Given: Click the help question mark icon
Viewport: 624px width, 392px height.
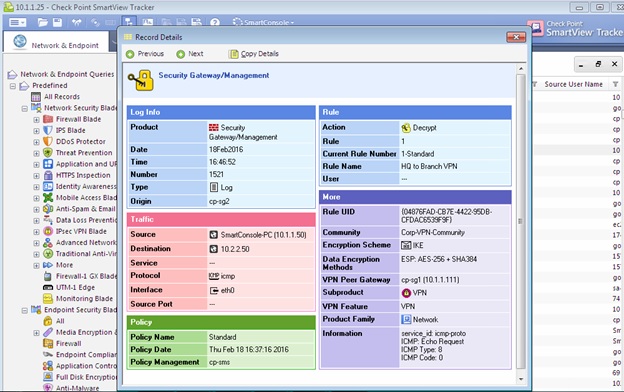Looking at the screenshot, I should click(215, 22).
